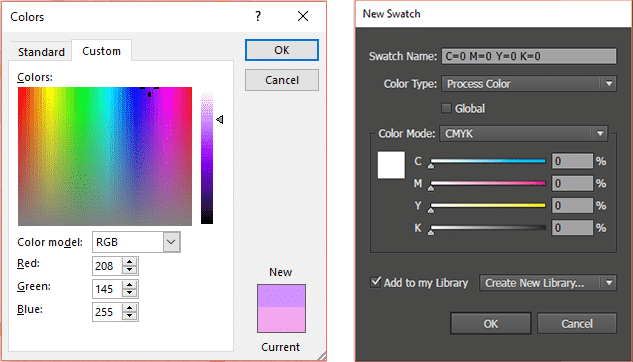Click the help question mark in Colors dialog
The width and height of the screenshot is (633, 362).
click(x=258, y=16)
